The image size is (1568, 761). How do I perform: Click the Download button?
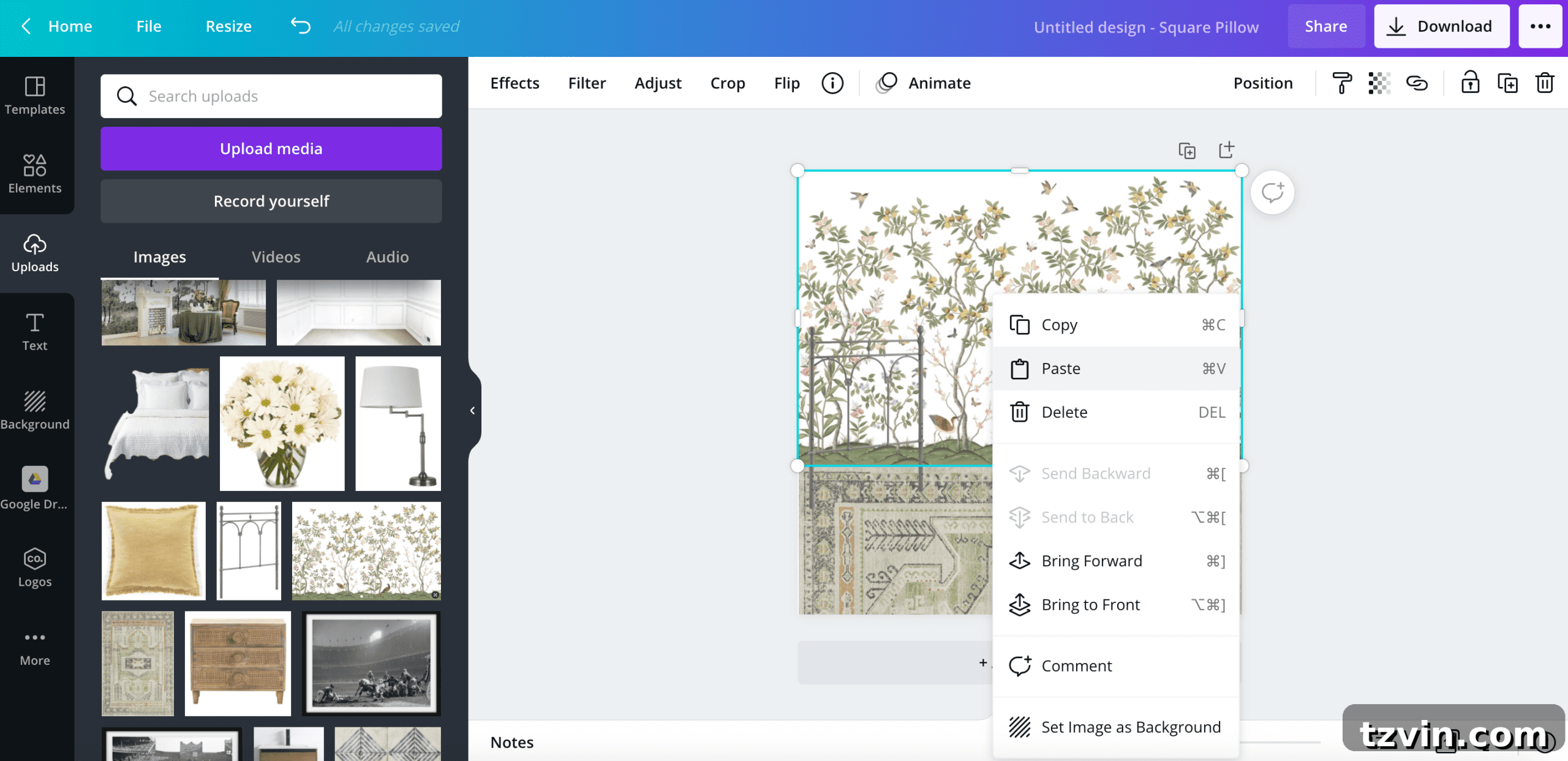point(1442,26)
